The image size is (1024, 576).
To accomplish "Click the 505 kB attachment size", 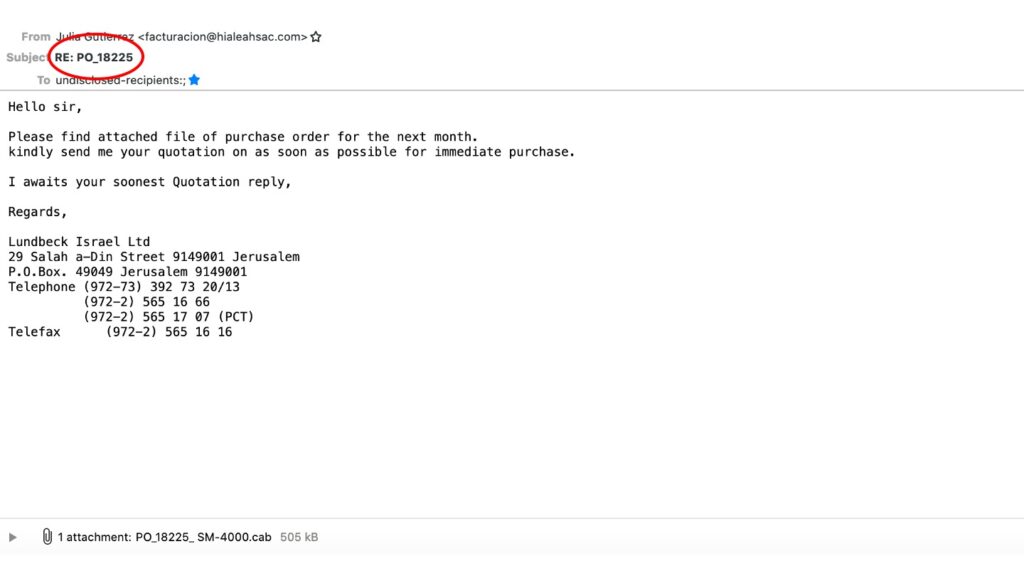I will coord(298,537).
